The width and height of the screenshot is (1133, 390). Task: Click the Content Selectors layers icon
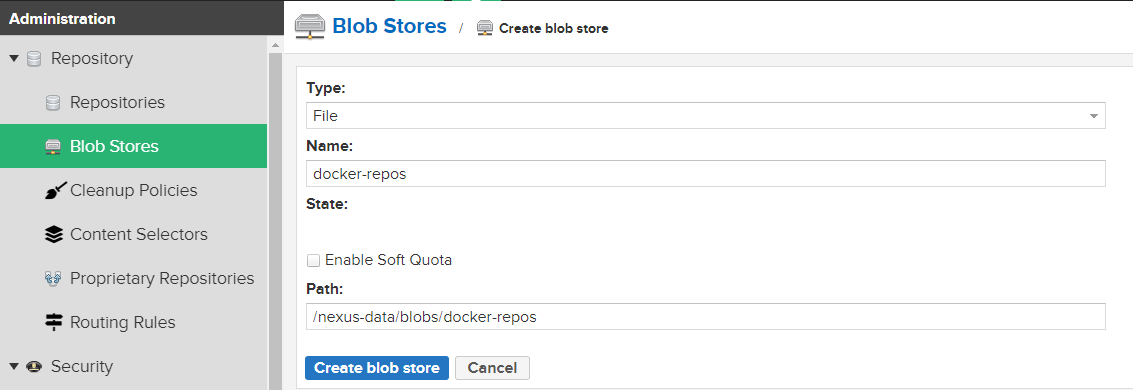point(53,235)
